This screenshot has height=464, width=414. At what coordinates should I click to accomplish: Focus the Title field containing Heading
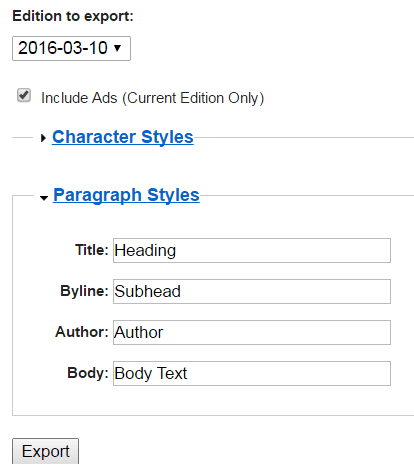[252, 250]
